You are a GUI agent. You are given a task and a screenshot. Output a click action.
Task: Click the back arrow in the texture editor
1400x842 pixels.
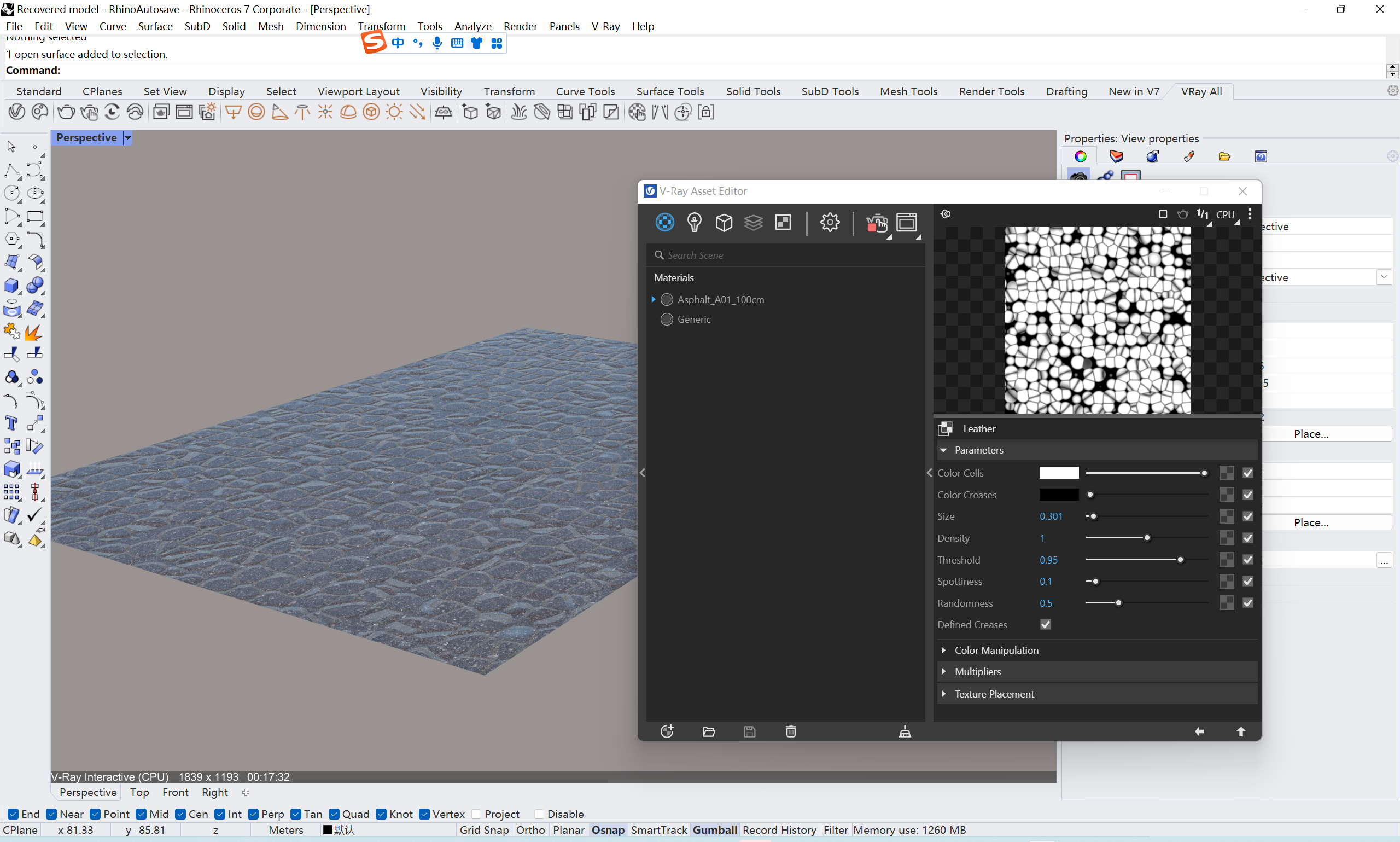click(1200, 731)
